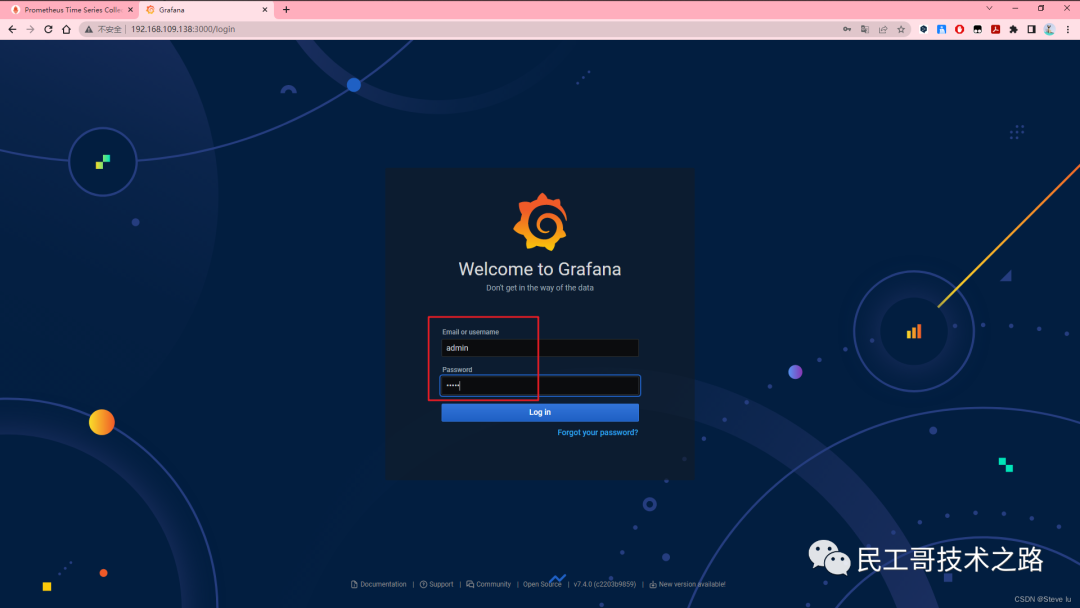Focus the Email or username field
1080x608 pixels.
tap(539, 348)
